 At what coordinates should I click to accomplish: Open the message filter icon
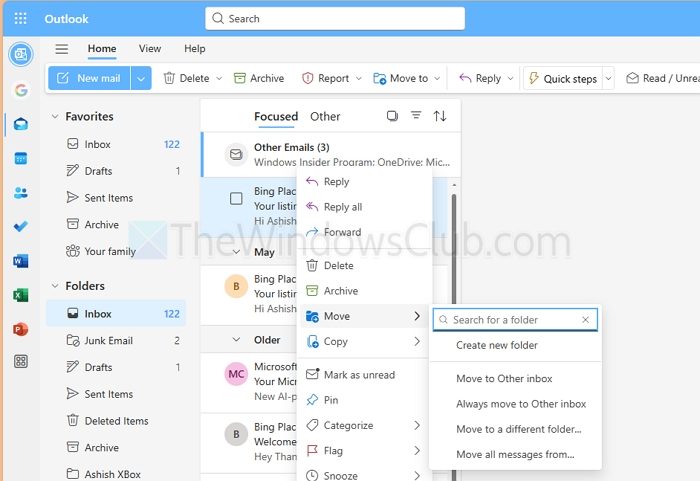pyautogui.click(x=416, y=116)
